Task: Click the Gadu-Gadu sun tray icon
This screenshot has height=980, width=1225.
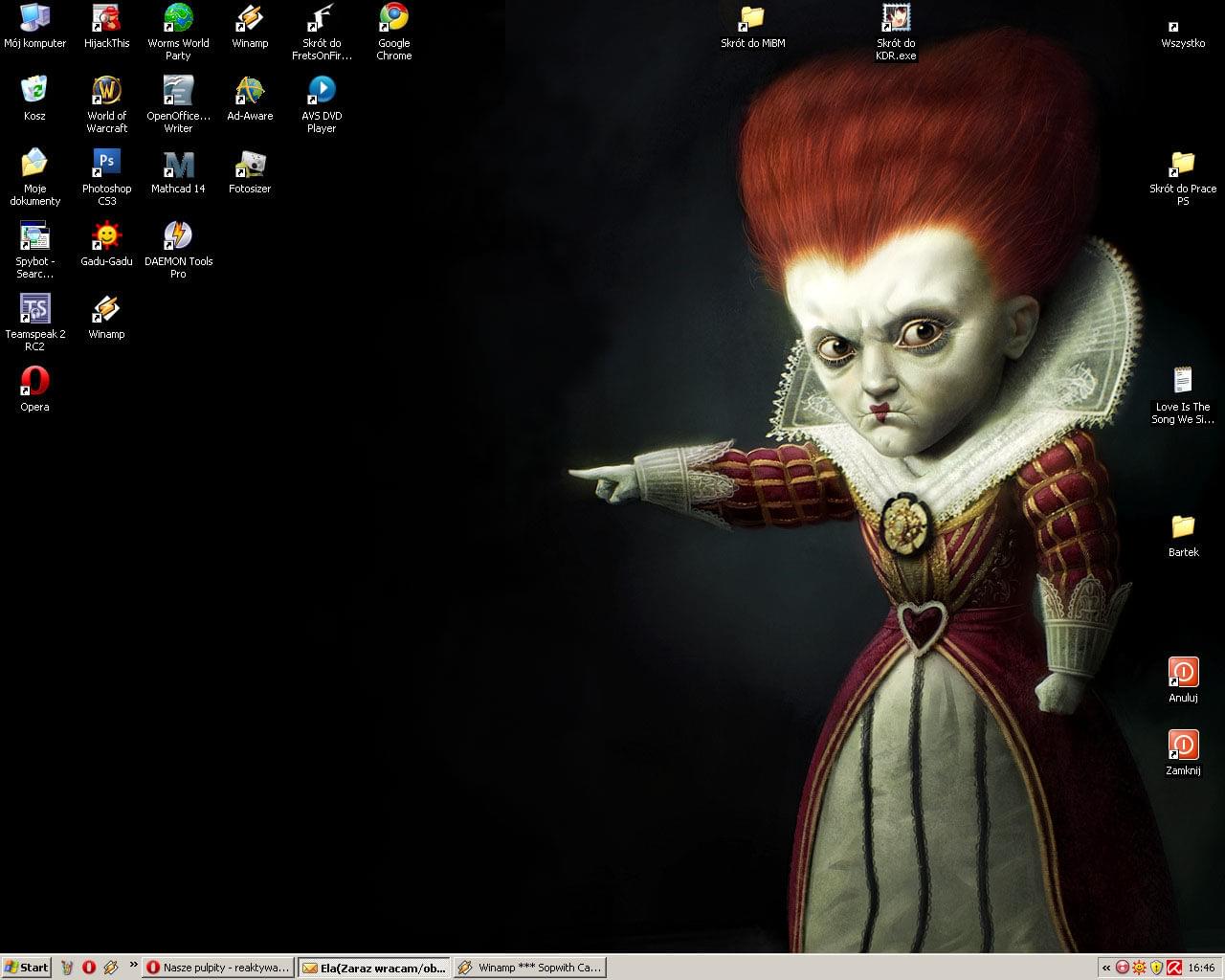Action: tap(1139, 968)
